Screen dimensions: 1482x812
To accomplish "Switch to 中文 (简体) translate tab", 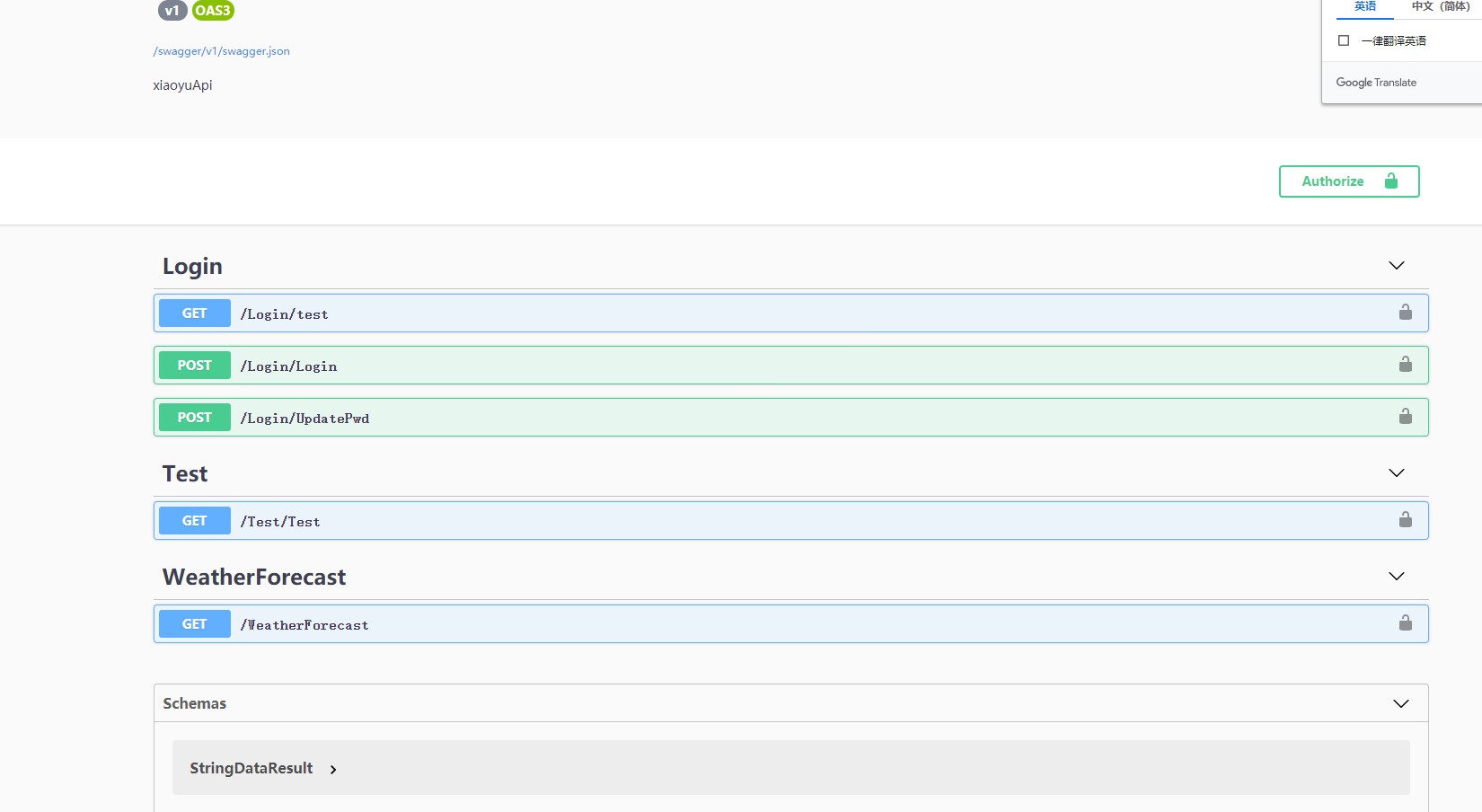I will (1440, 7).
